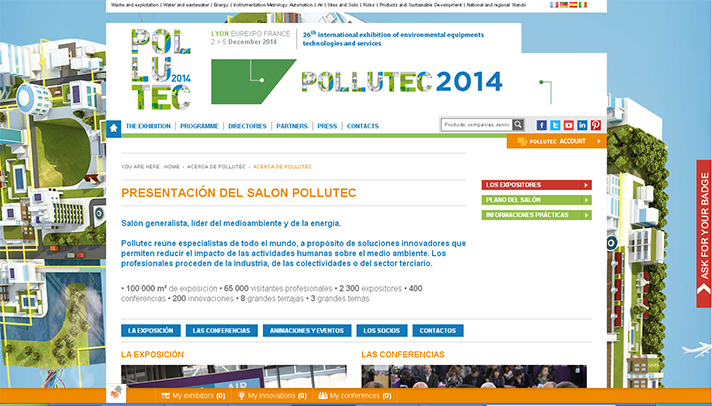The width and height of the screenshot is (712, 406).
Task: Open the Contacts menu
Action: 363,126
